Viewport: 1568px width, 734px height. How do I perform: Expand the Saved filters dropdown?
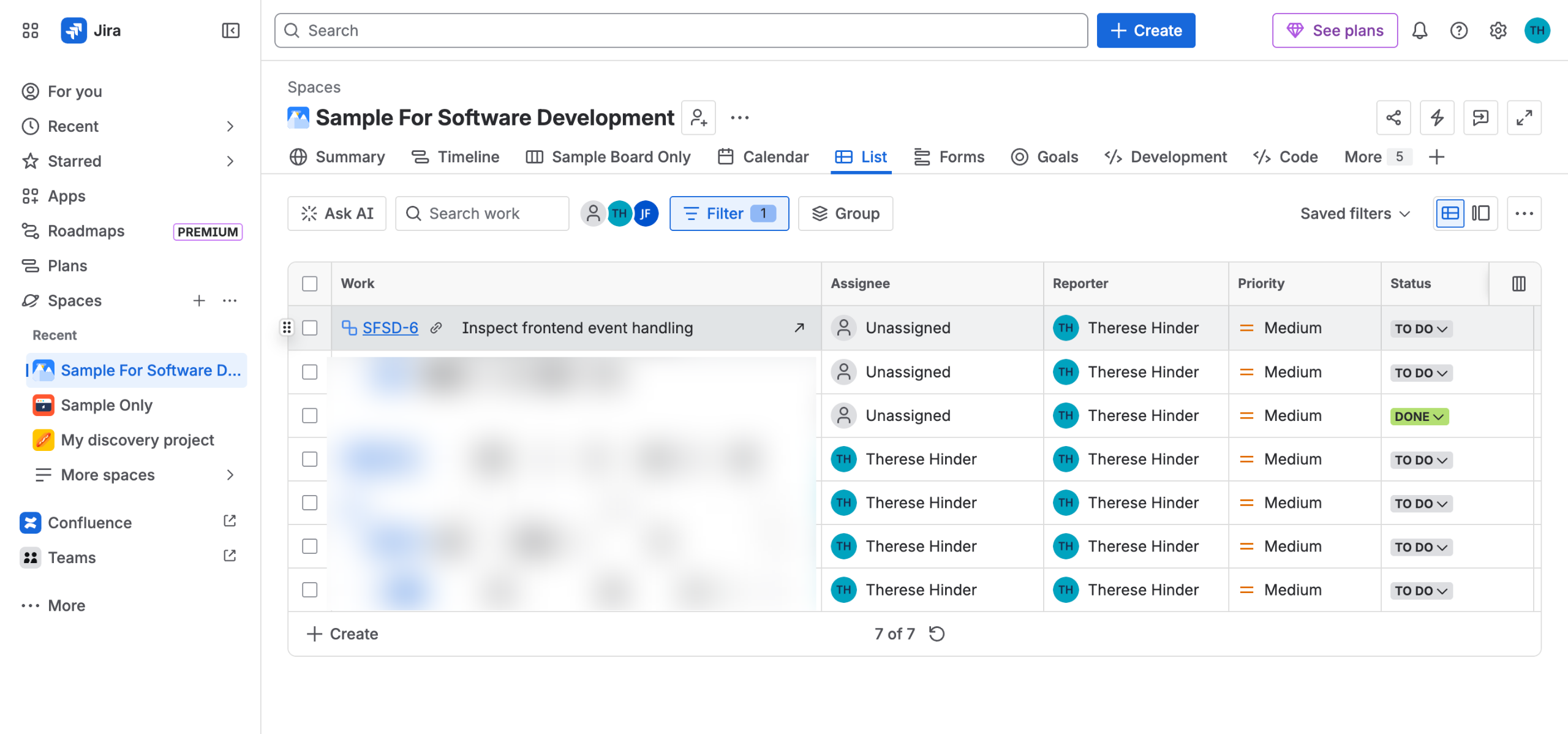click(1355, 213)
